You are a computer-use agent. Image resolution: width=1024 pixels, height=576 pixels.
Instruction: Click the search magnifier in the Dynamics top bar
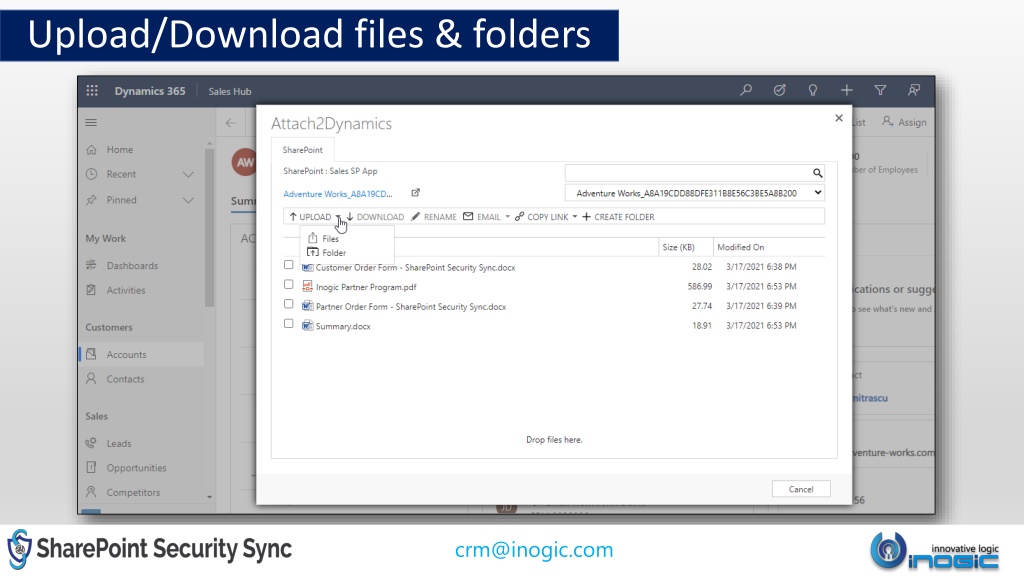pyautogui.click(x=746, y=90)
